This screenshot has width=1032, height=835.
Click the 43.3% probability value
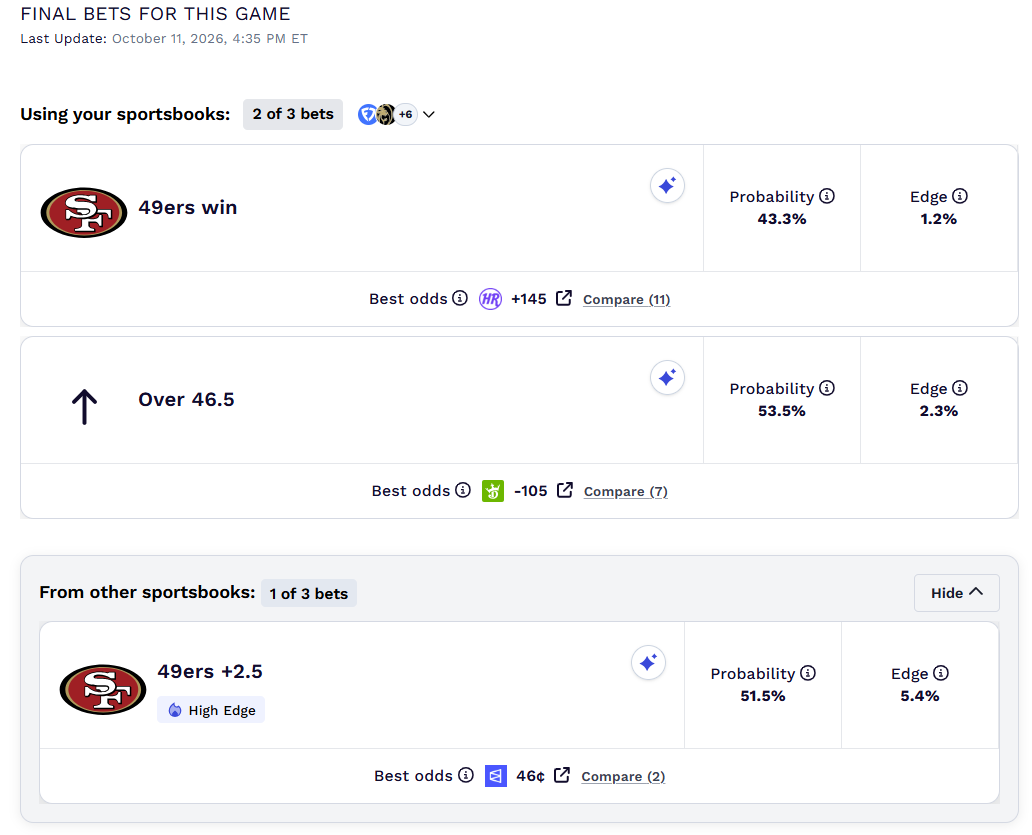coord(782,219)
